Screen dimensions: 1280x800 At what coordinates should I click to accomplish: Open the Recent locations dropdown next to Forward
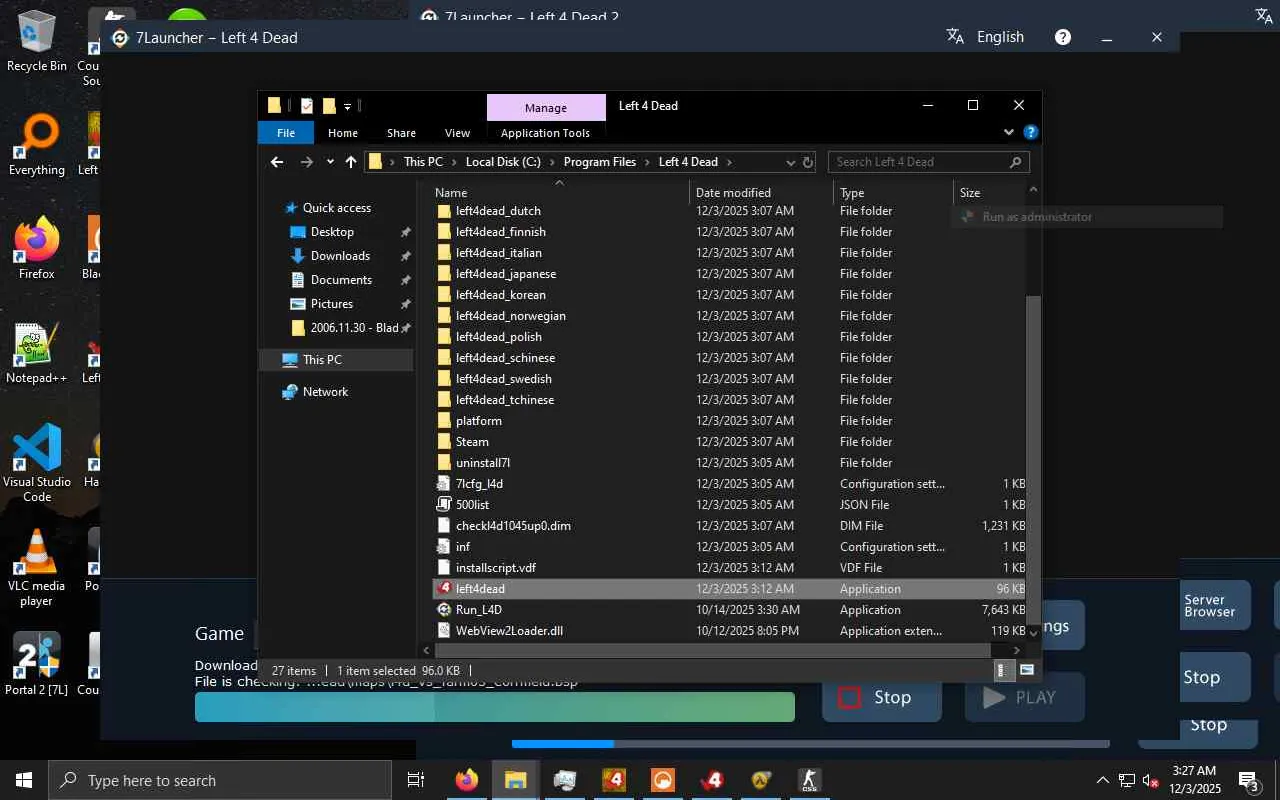click(x=330, y=162)
